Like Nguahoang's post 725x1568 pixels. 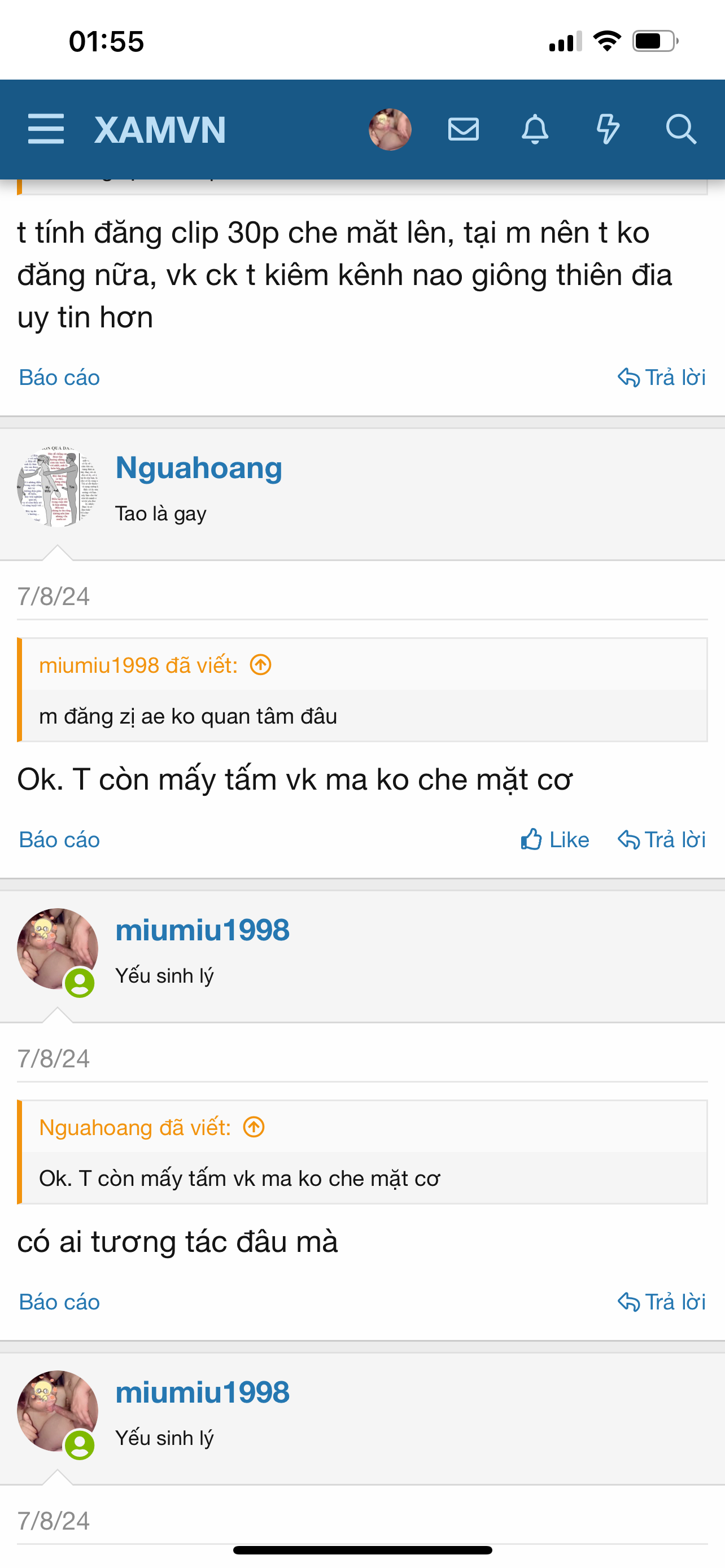point(555,840)
